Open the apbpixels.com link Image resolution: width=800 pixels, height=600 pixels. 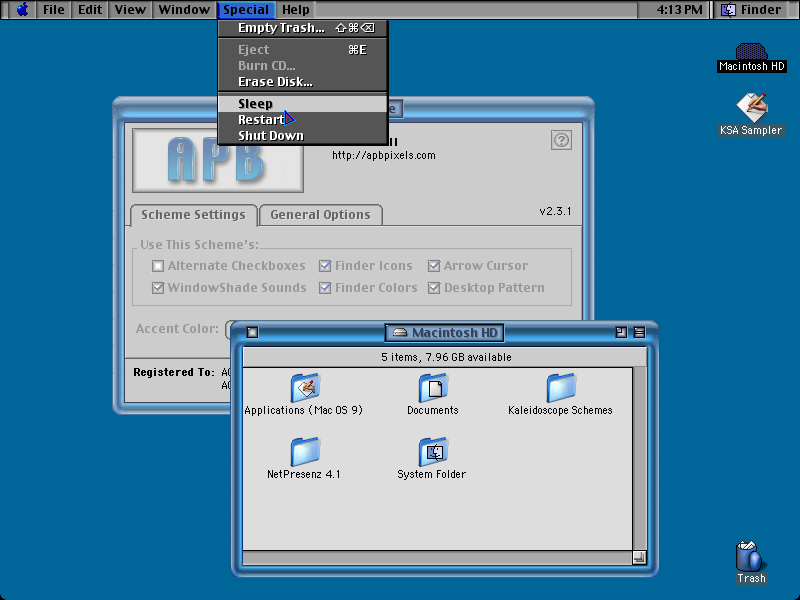pos(384,155)
